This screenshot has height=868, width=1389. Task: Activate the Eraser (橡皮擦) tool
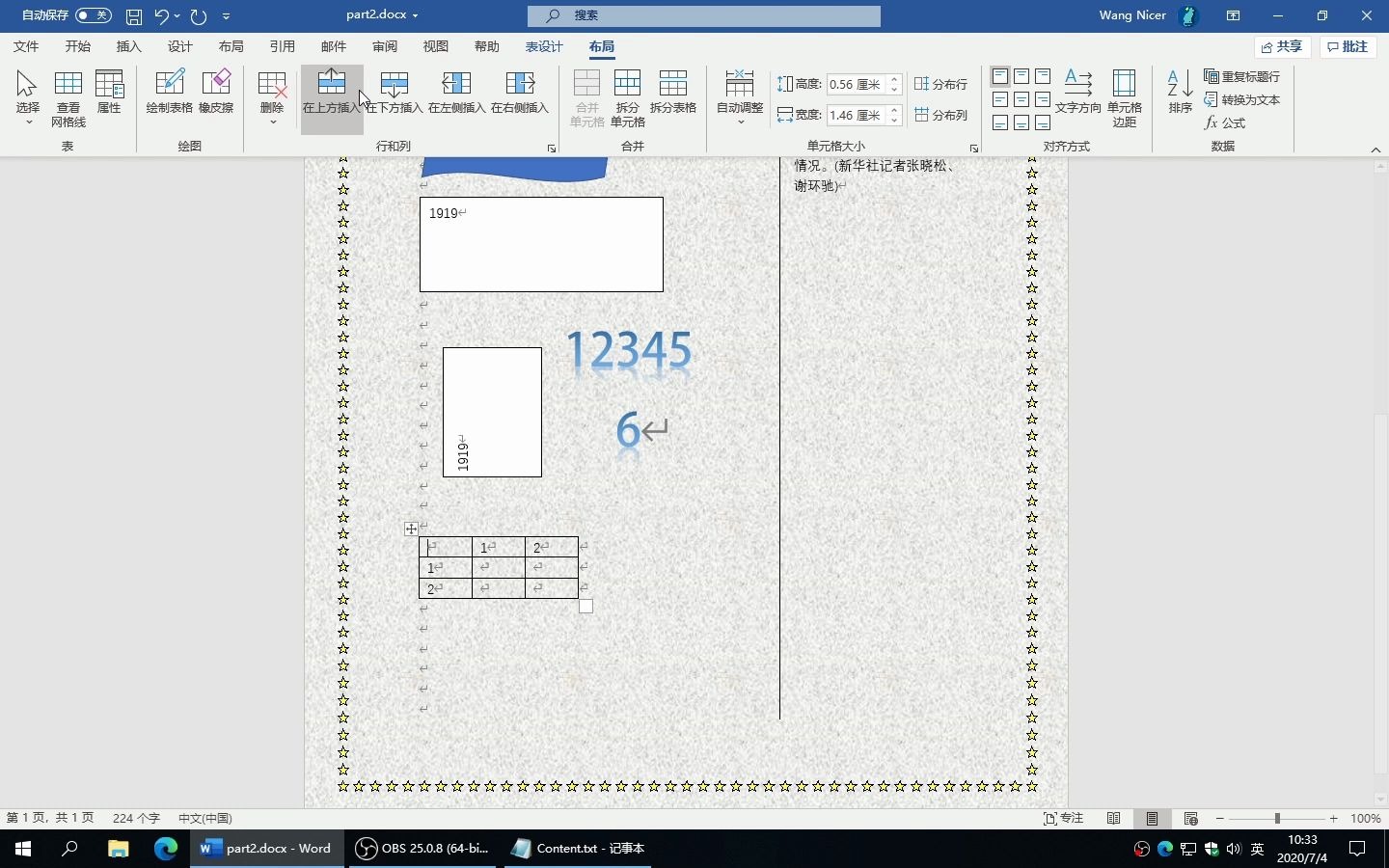click(216, 92)
